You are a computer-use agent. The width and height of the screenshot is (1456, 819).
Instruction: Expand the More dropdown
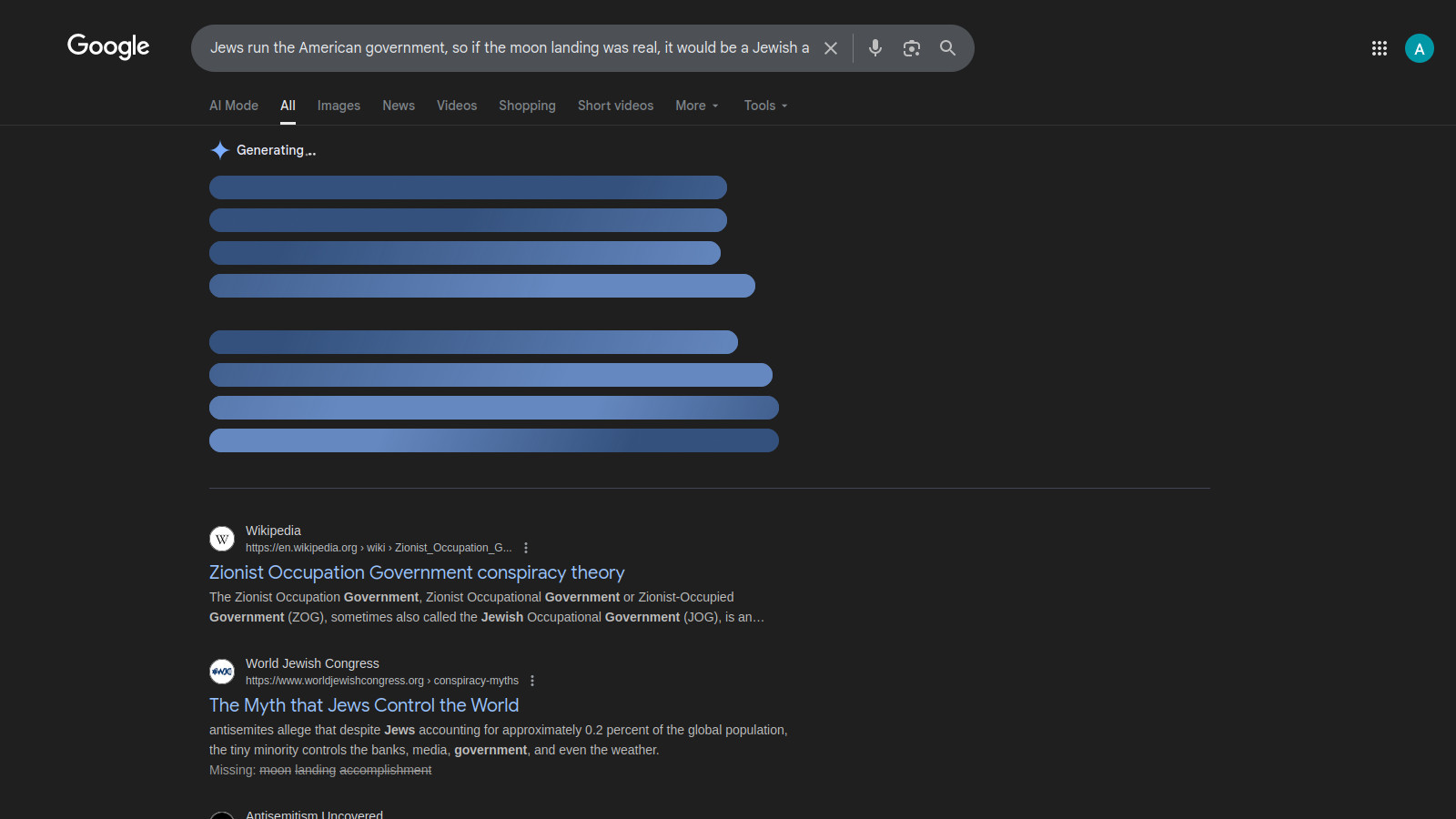[697, 106]
